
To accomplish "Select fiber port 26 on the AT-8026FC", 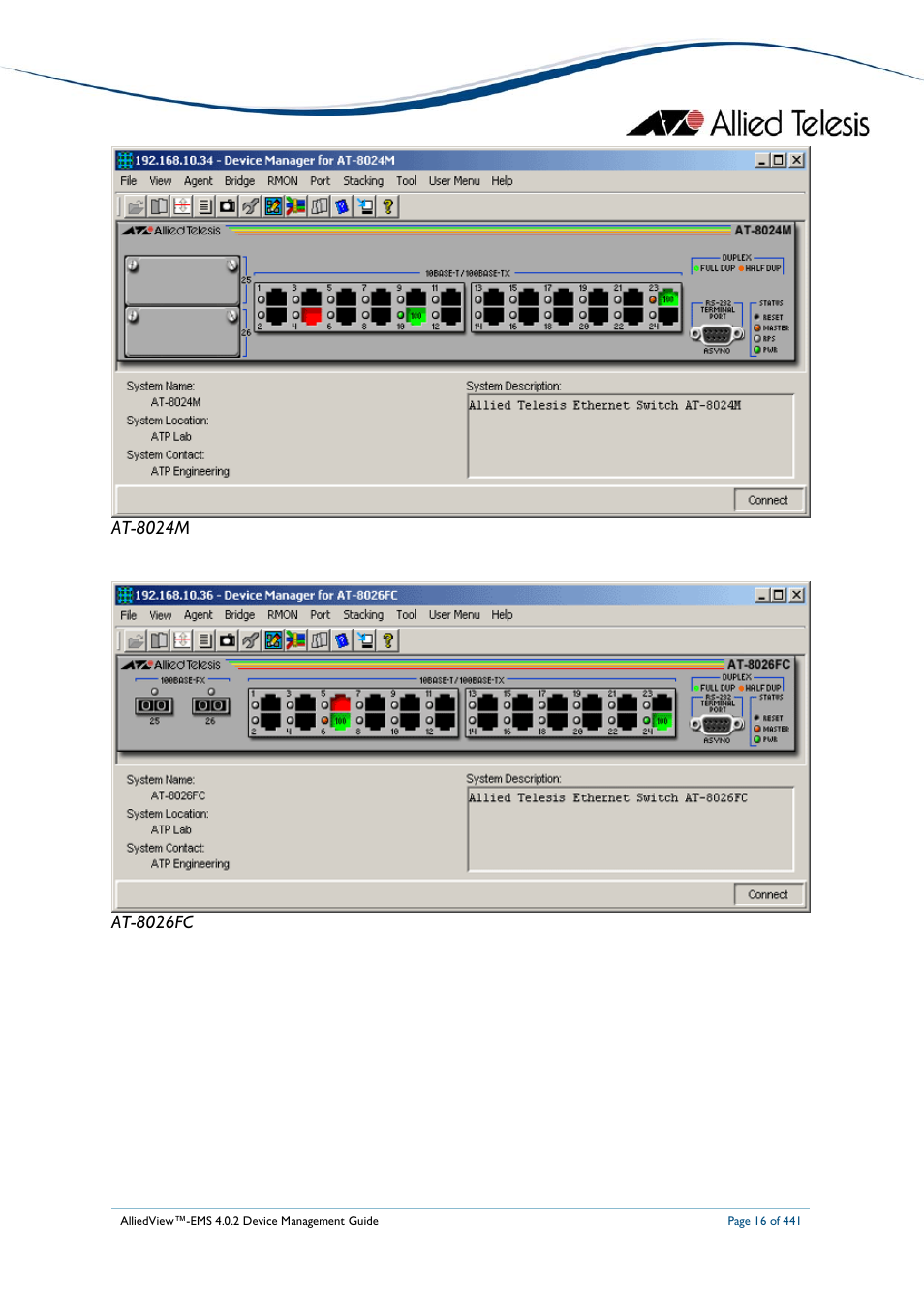I will click(x=210, y=705).
